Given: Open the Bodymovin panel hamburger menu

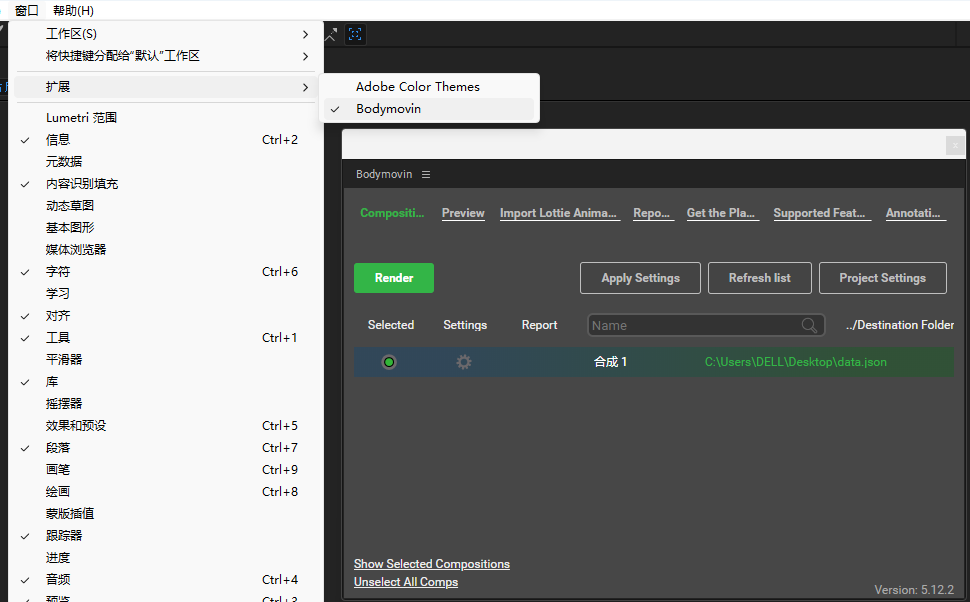Looking at the screenshot, I should click(426, 174).
